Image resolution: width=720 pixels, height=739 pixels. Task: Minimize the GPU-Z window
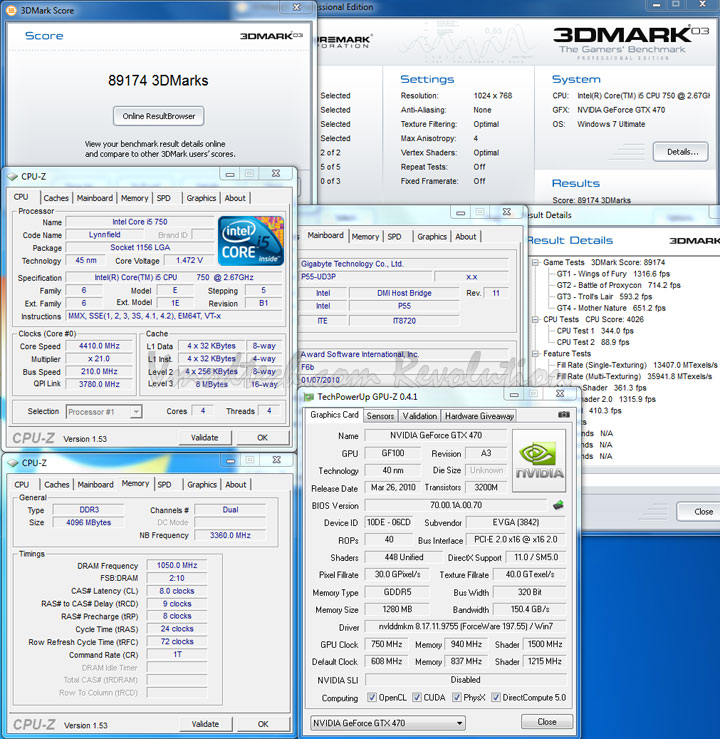pyautogui.click(x=514, y=394)
